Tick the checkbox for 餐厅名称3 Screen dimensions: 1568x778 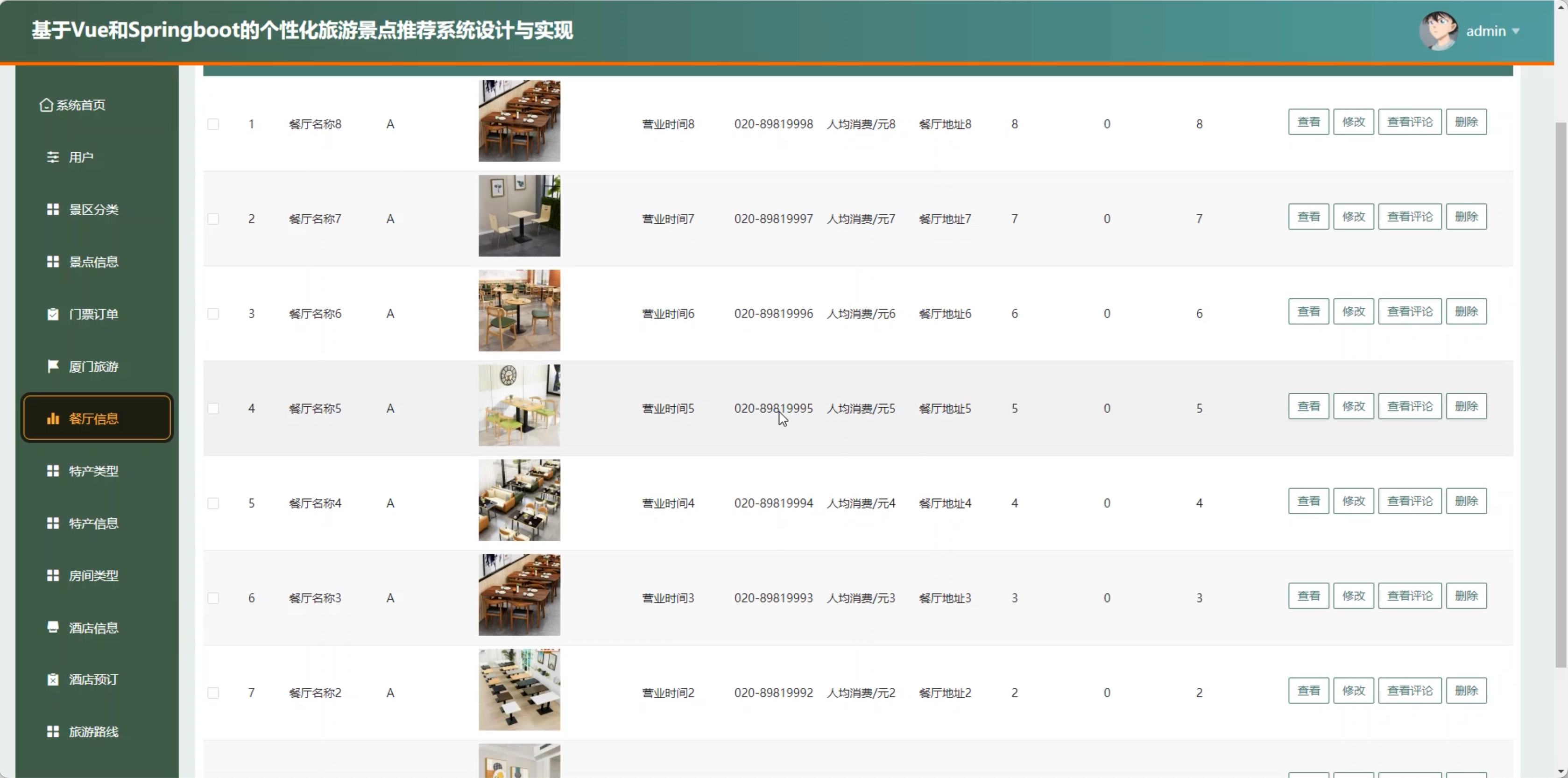coord(213,598)
